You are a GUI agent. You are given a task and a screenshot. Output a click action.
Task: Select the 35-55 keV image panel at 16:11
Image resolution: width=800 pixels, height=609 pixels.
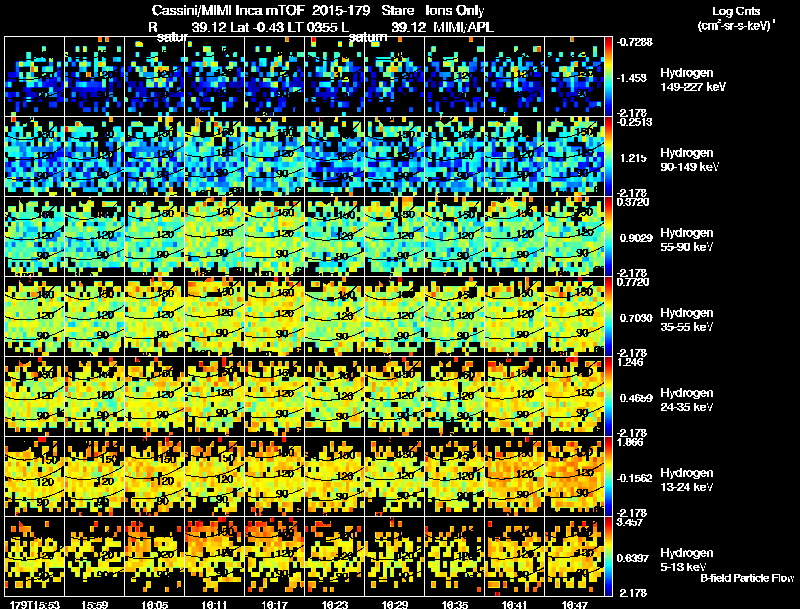pyautogui.click(x=214, y=317)
